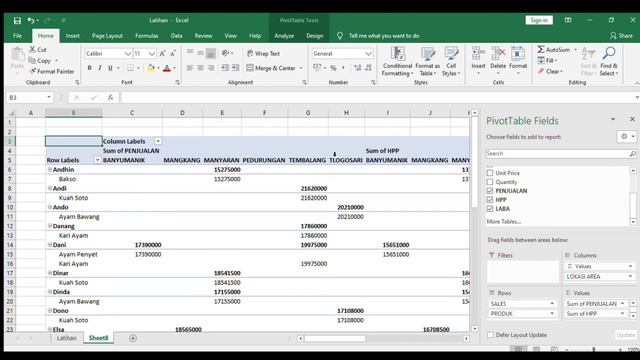Image resolution: width=640 pixels, height=360 pixels.
Task: Open SALES field dropdown in Rows
Action: (552, 304)
